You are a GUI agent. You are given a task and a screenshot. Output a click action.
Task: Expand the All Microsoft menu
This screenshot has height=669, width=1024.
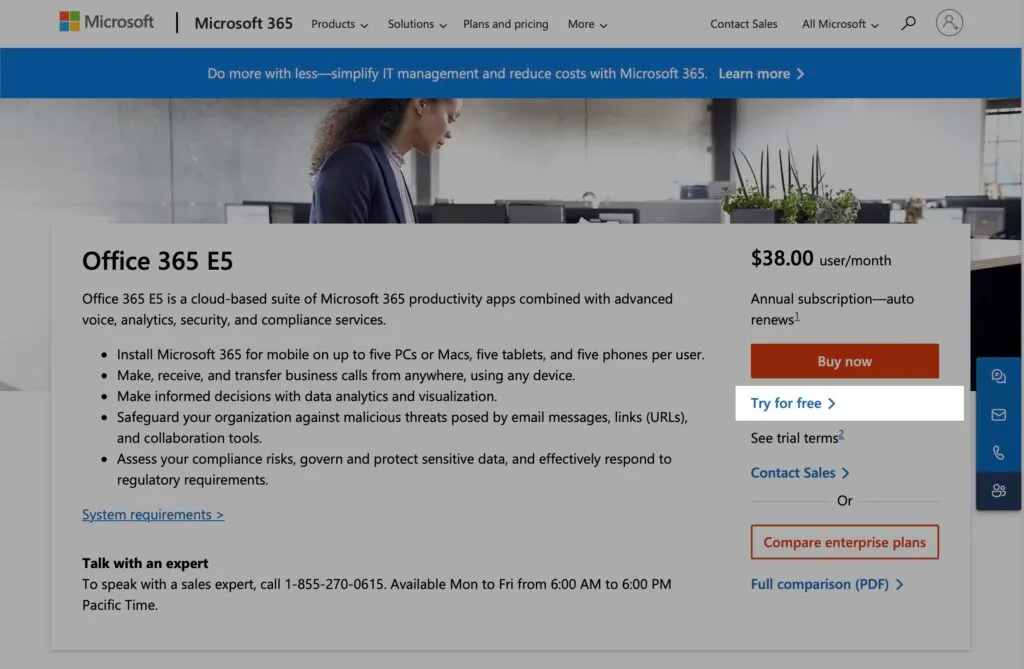(840, 24)
